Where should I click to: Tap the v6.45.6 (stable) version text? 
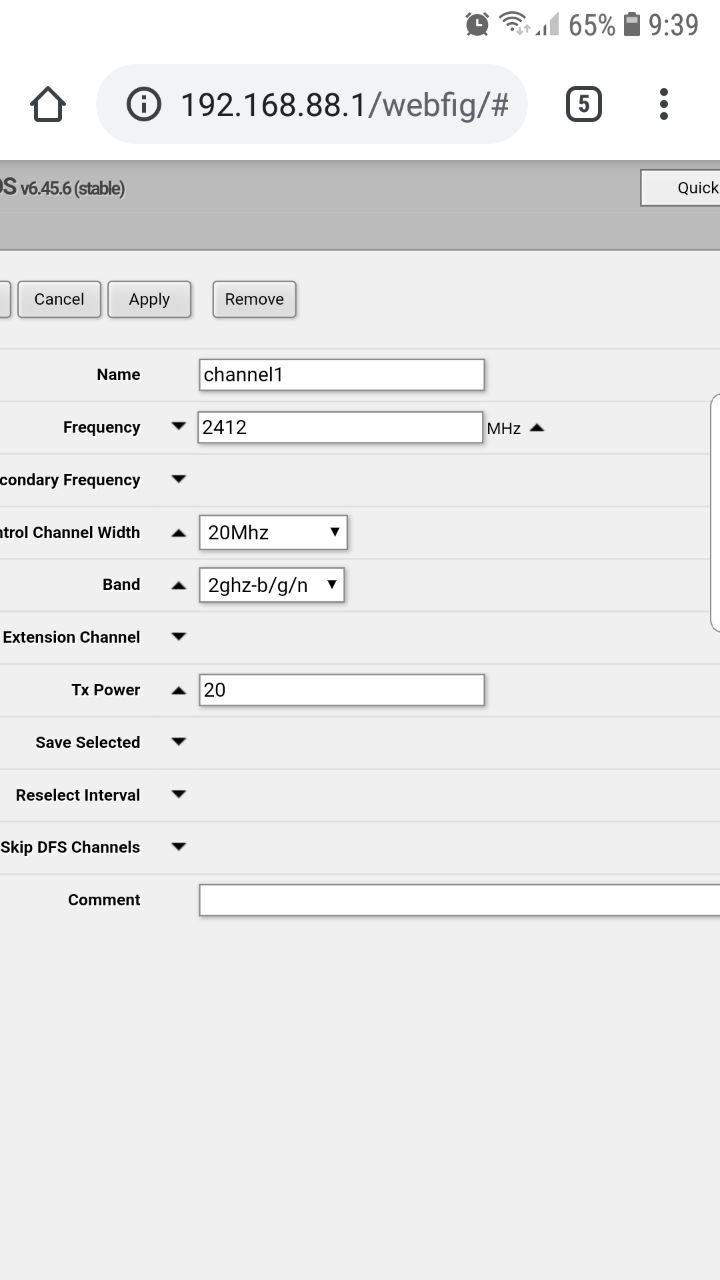(x=73, y=188)
